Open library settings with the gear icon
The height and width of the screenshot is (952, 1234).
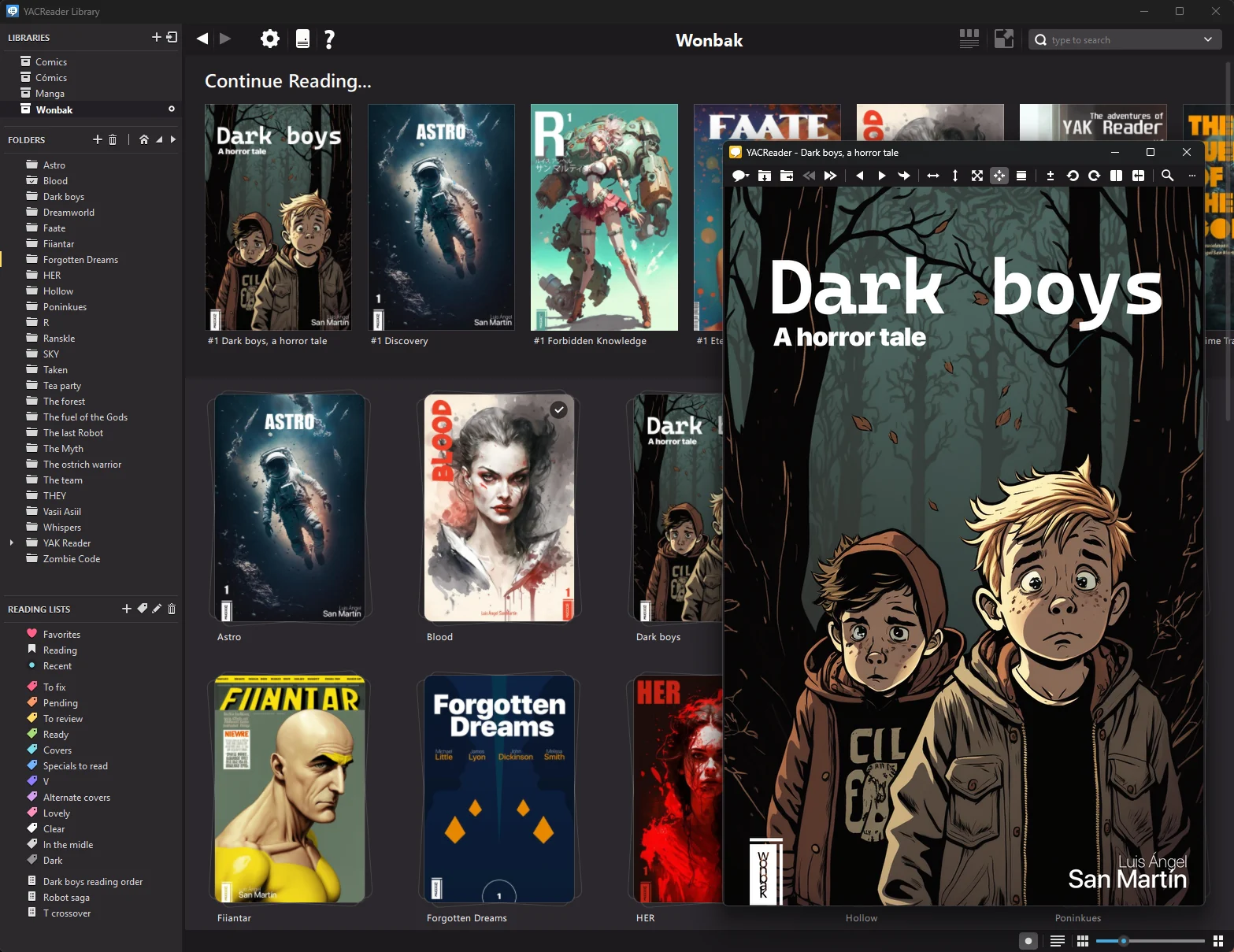click(270, 39)
